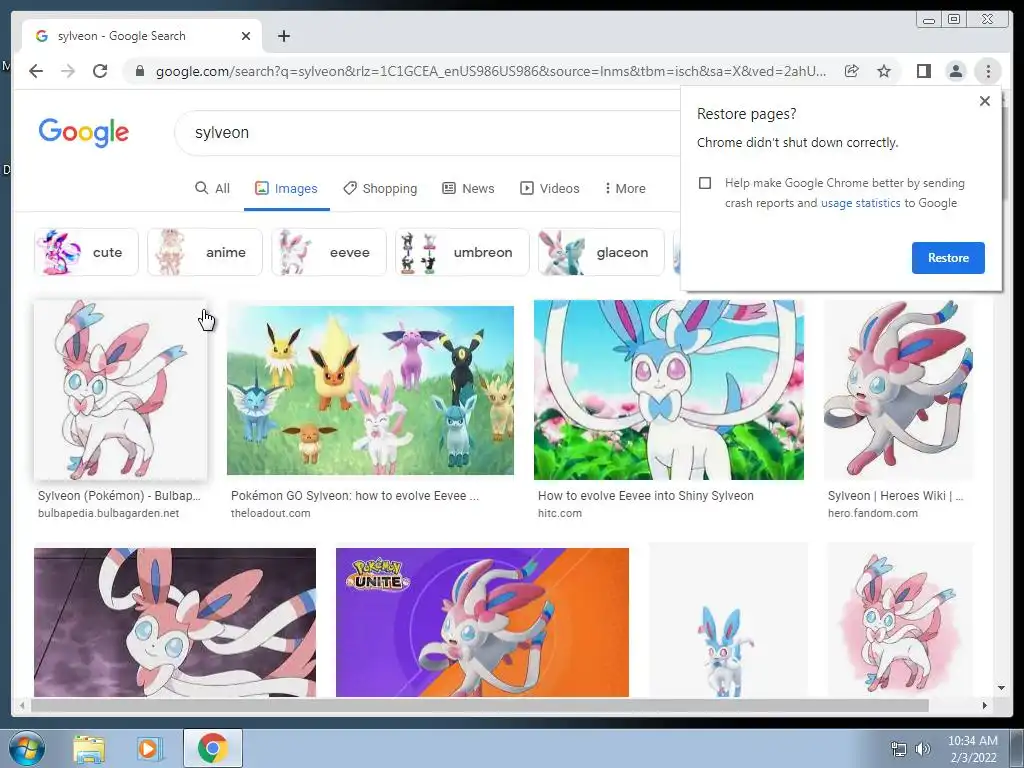This screenshot has height=768, width=1024.
Task: Open 'How to evolve Eevee into Shiny Sylveon' title
Action: click(646, 496)
